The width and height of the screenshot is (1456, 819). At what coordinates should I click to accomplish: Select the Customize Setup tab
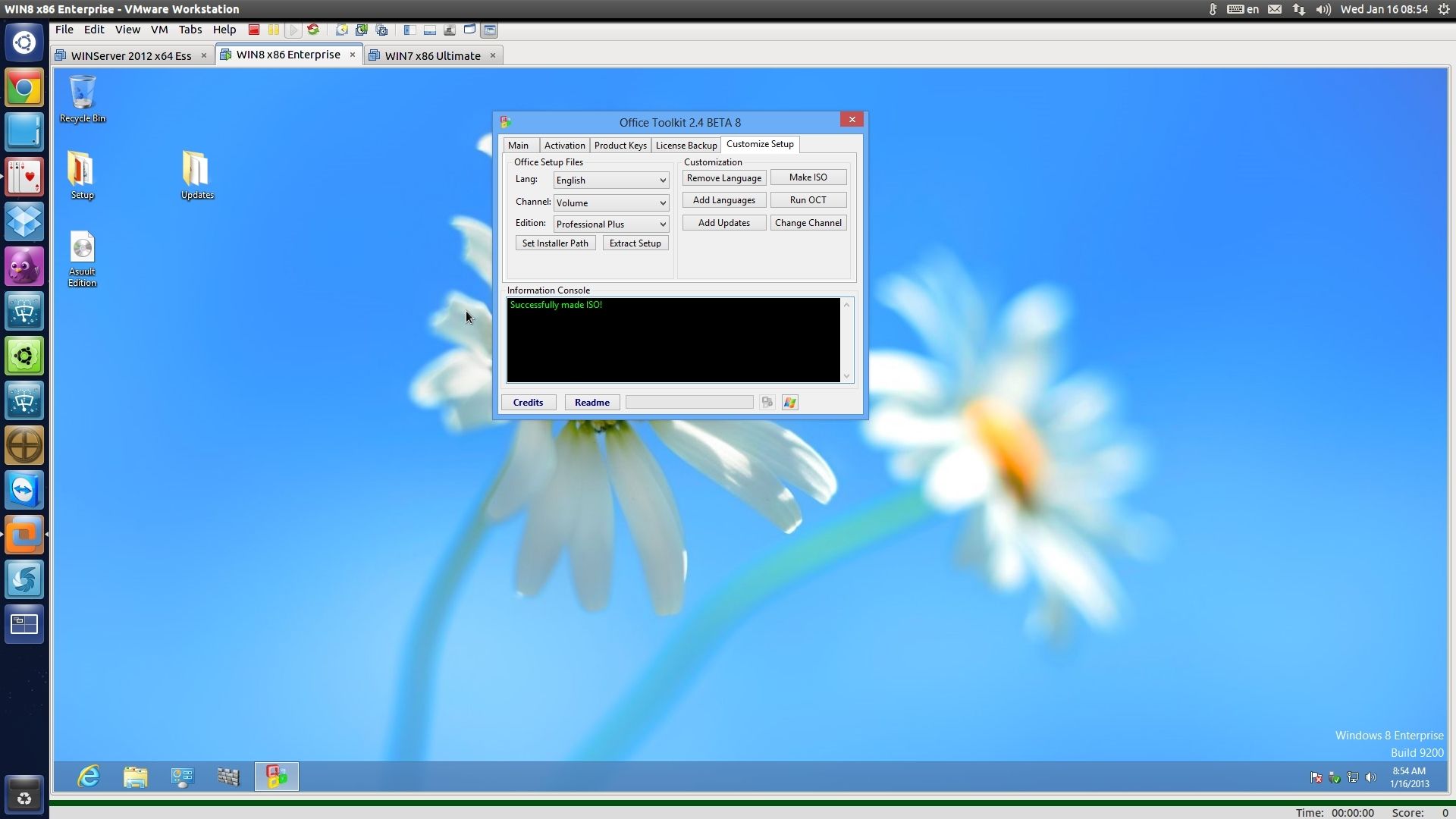click(x=760, y=144)
